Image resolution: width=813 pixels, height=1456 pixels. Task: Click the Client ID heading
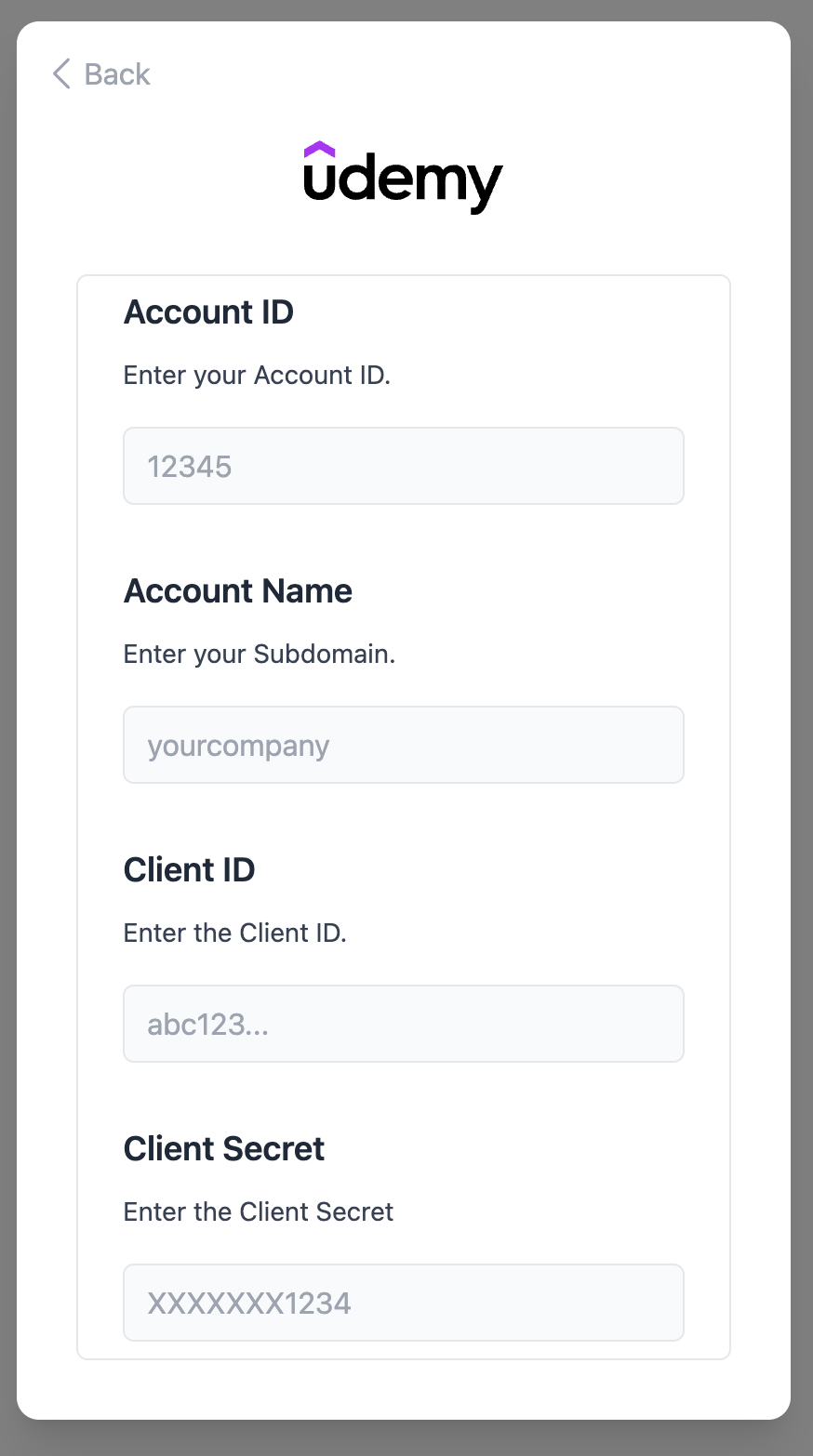tap(189, 870)
